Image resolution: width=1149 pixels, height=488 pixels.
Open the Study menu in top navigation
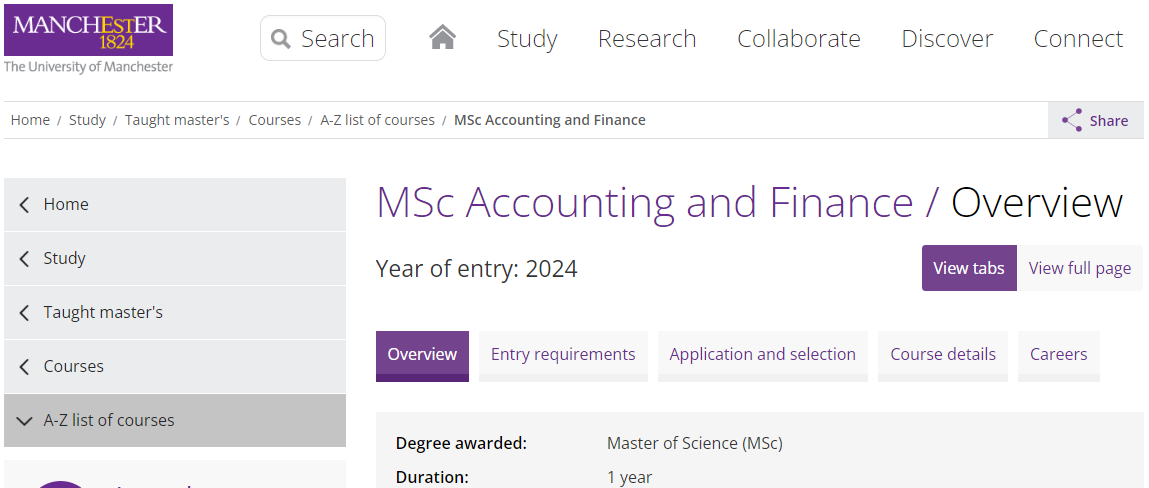pos(527,38)
